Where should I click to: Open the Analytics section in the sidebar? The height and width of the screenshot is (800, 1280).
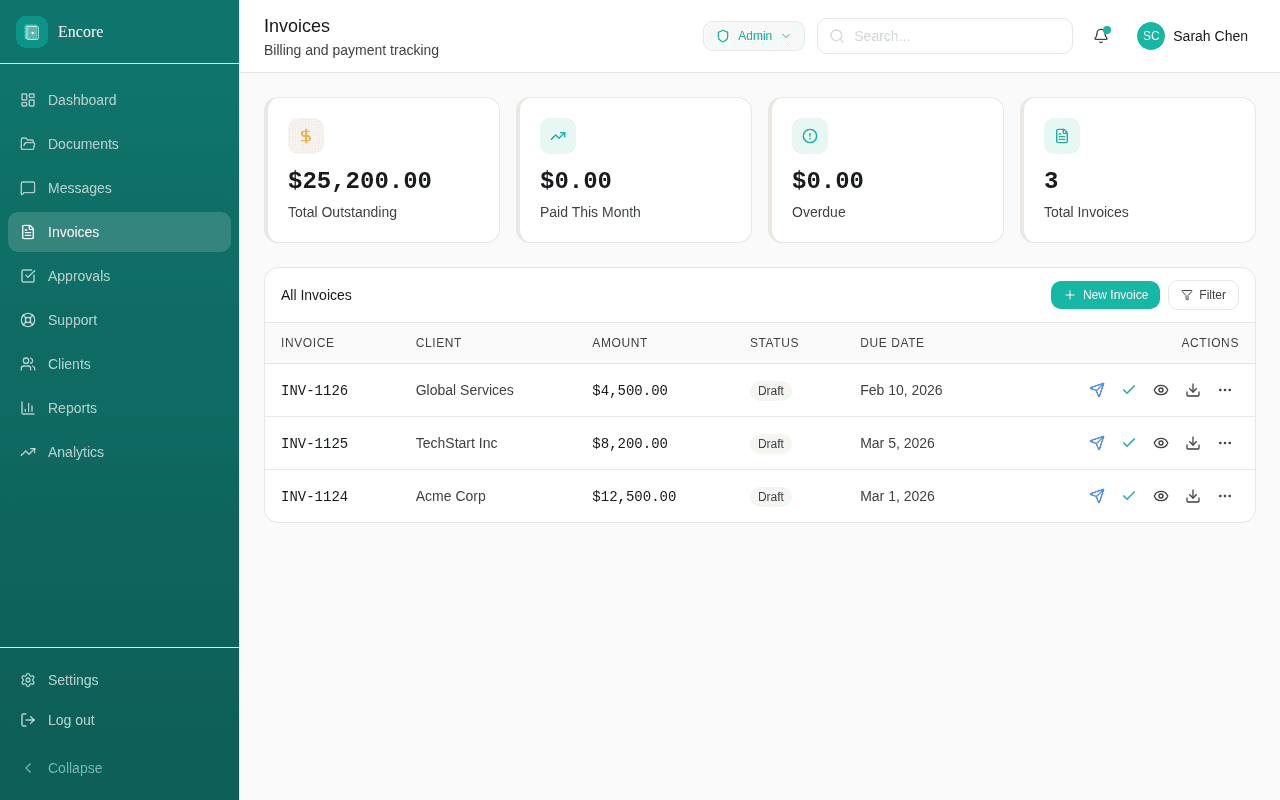[x=76, y=452]
